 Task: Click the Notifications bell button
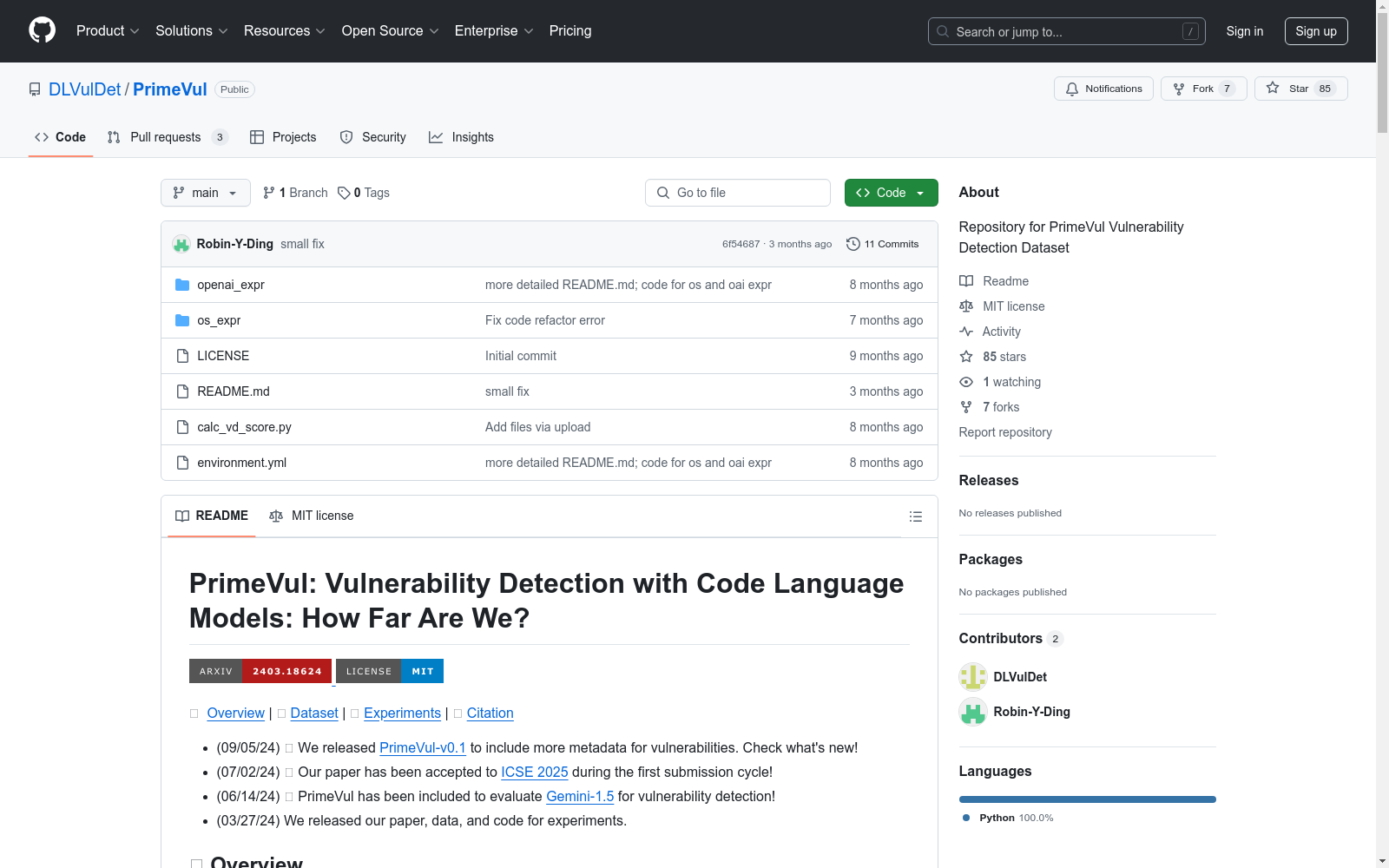[1103, 89]
